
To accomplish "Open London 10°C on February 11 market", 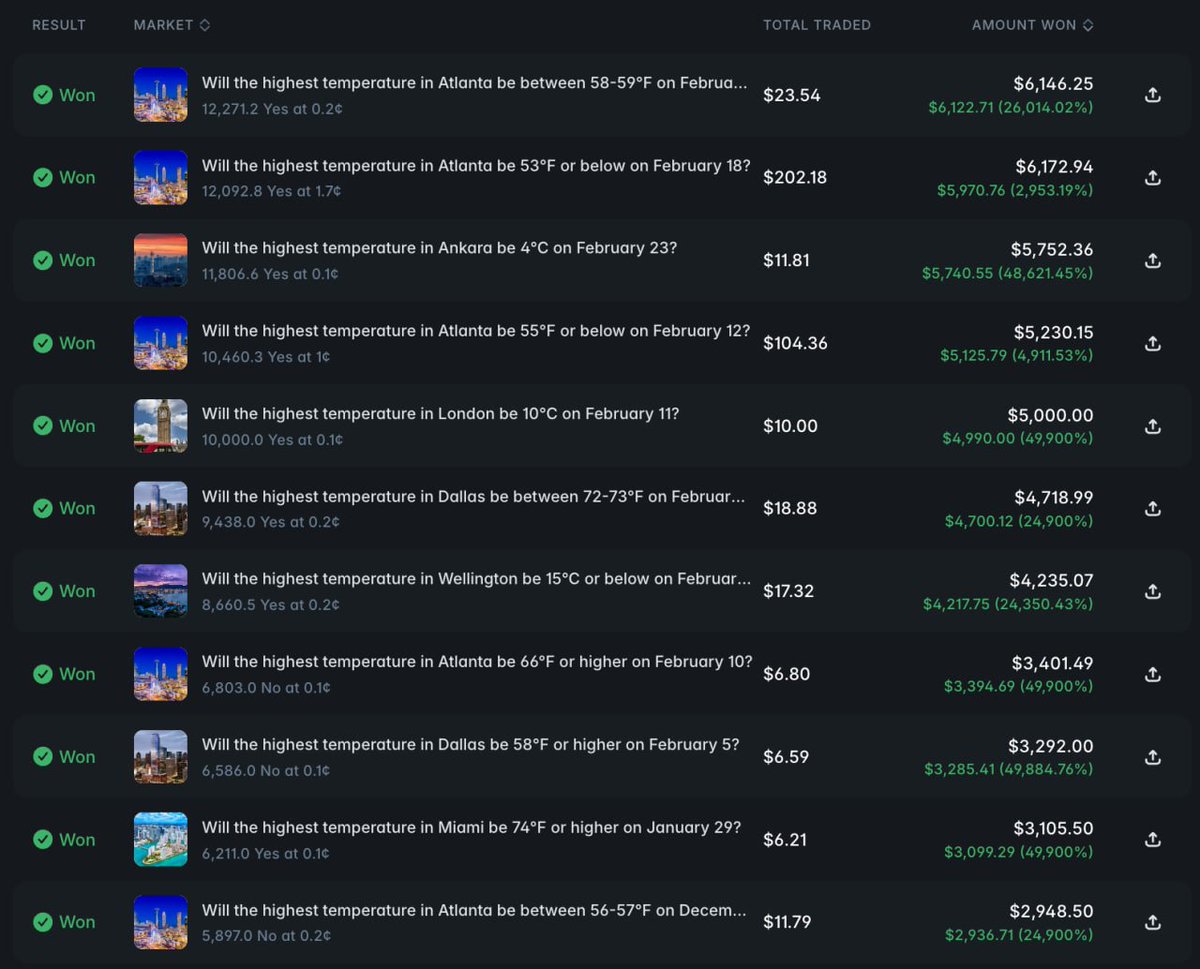I will pos(440,414).
